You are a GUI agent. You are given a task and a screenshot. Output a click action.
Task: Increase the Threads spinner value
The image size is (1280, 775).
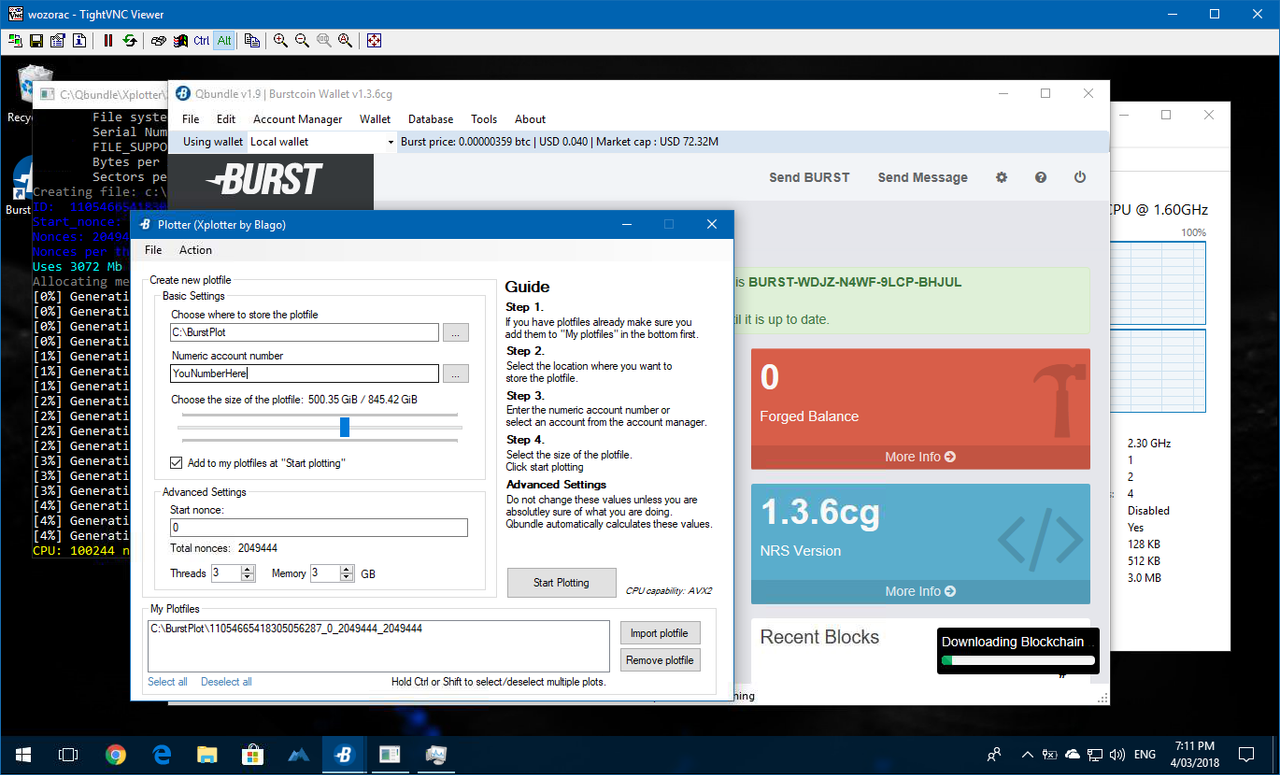(248, 569)
